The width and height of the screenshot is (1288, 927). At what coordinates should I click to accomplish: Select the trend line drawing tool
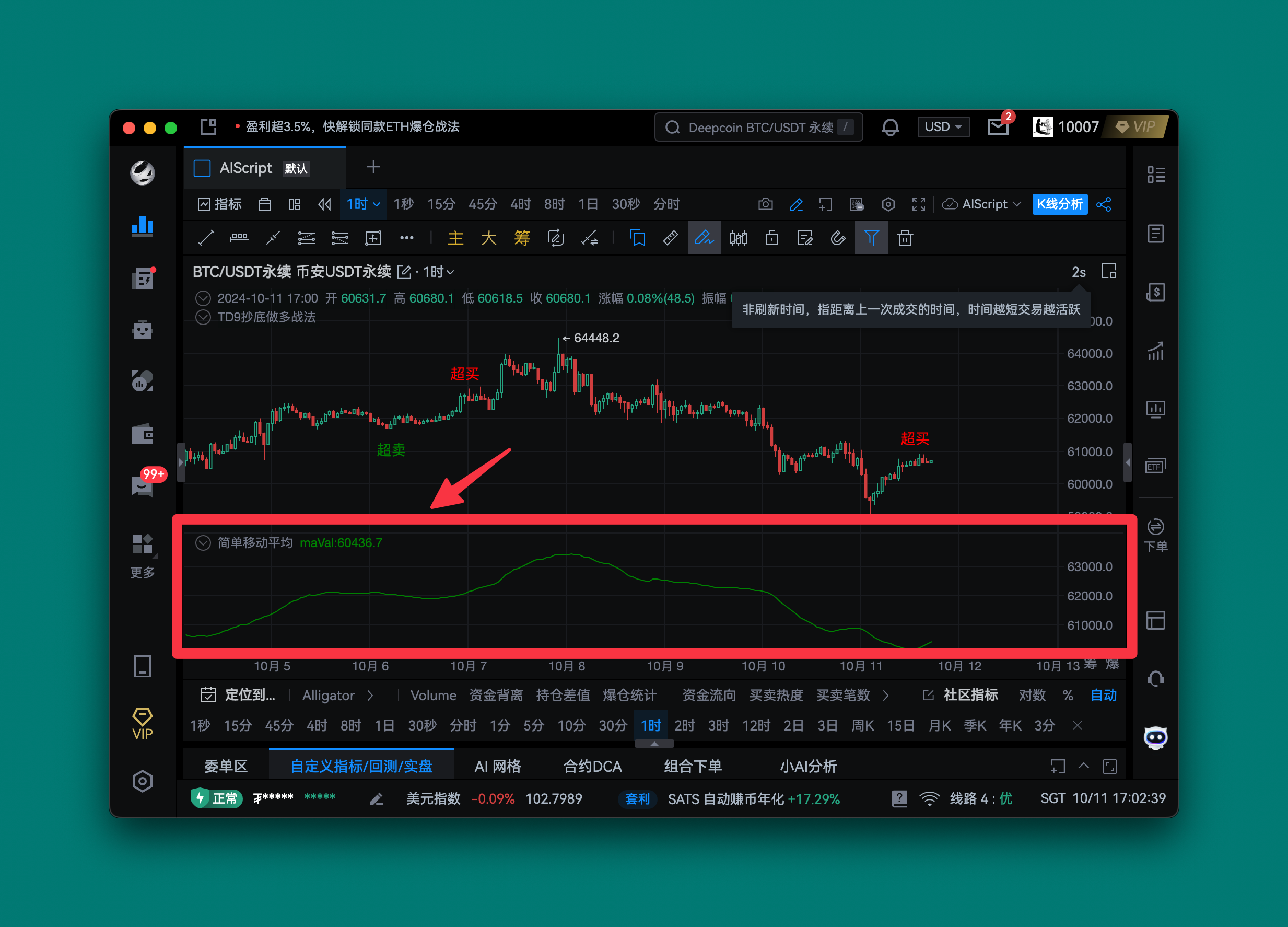point(206,238)
